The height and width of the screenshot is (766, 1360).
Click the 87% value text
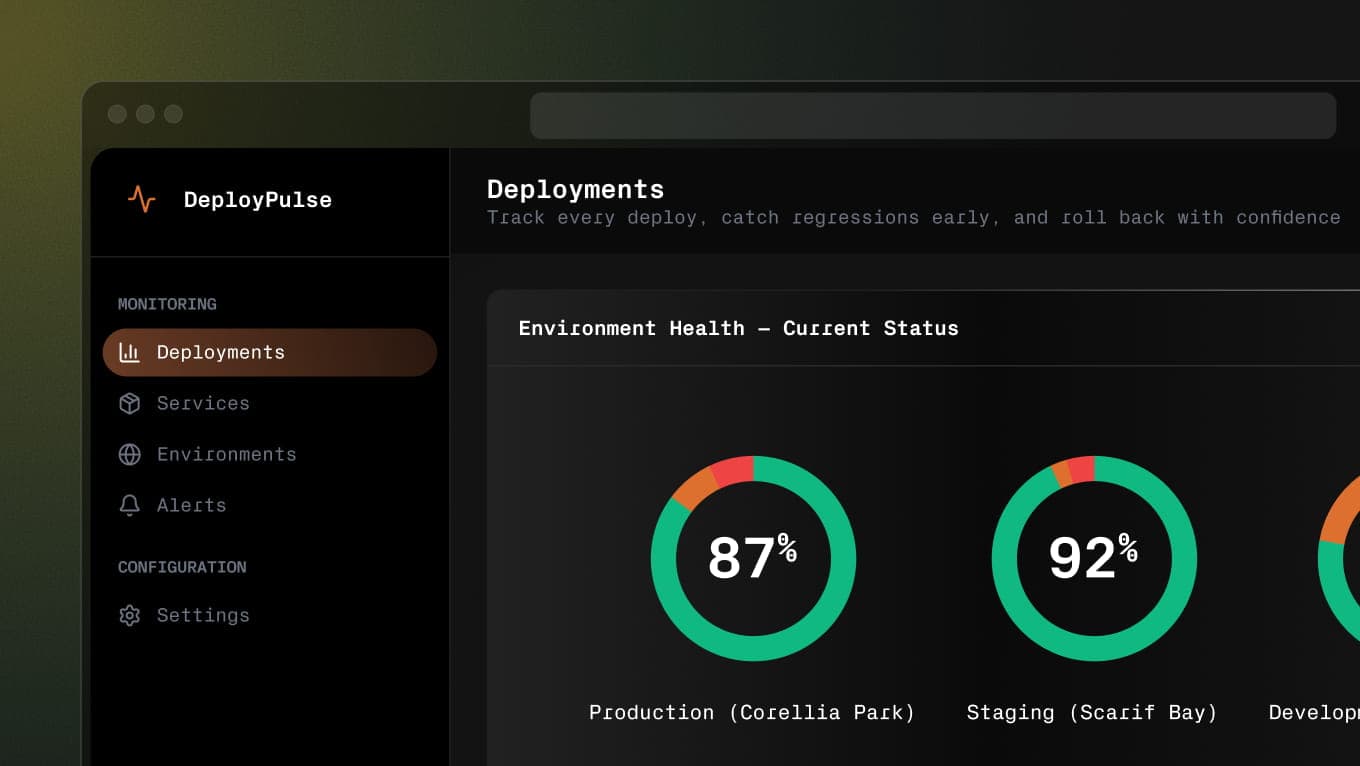coord(752,557)
